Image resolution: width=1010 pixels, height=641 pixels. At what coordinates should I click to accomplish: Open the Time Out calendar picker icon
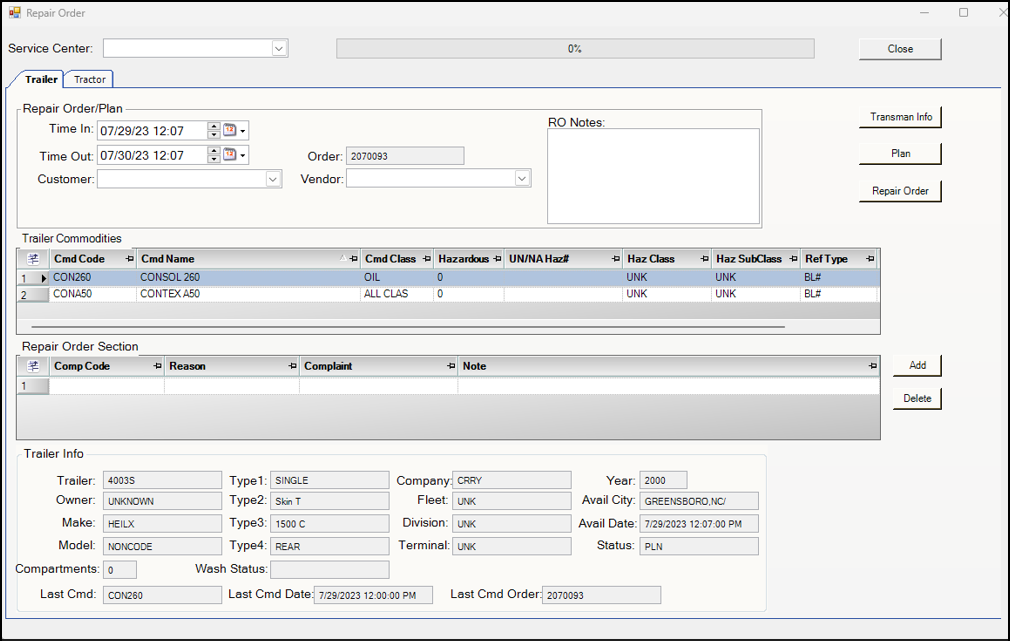(x=230, y=155)
